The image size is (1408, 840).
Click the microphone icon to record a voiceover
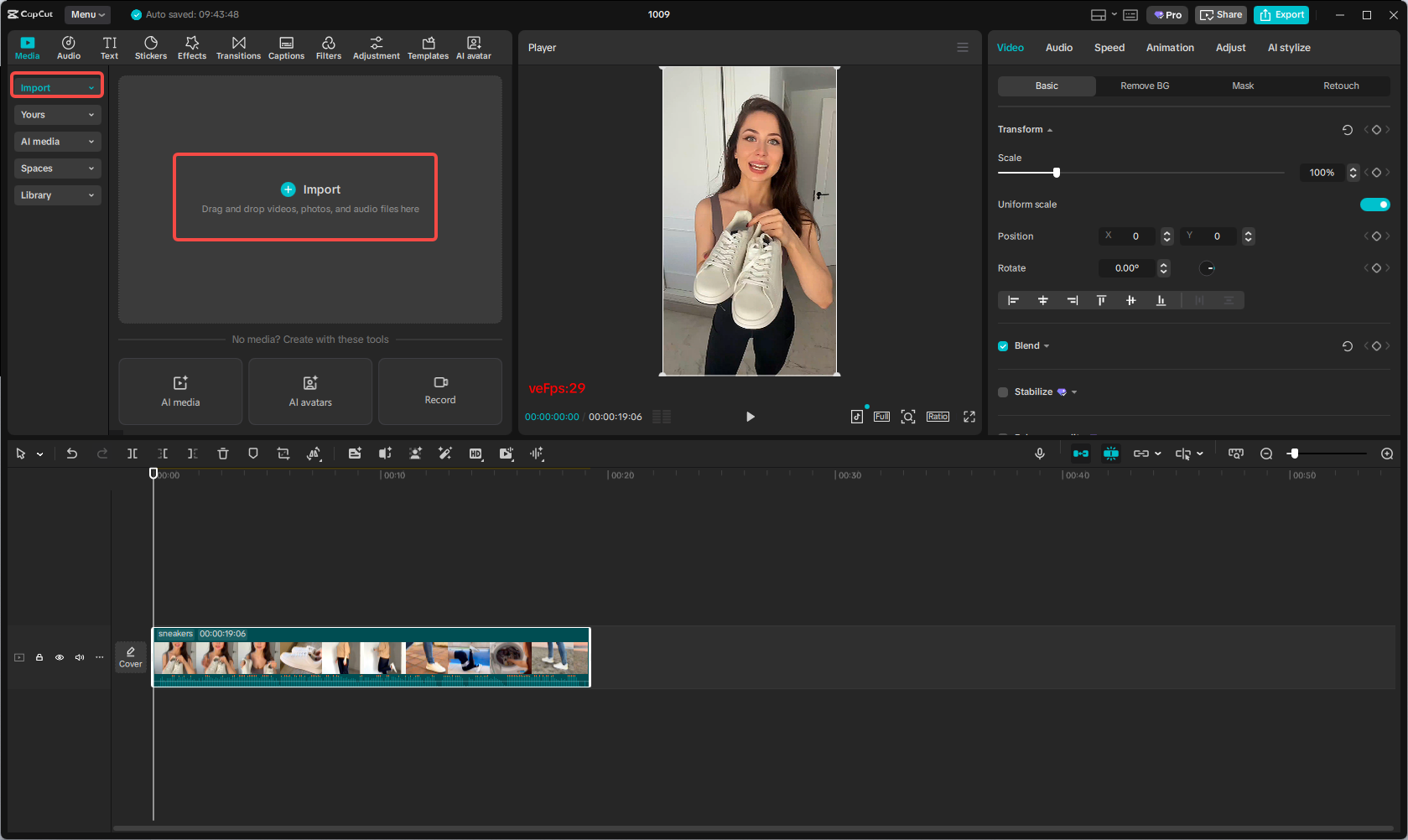[1040, 454]
